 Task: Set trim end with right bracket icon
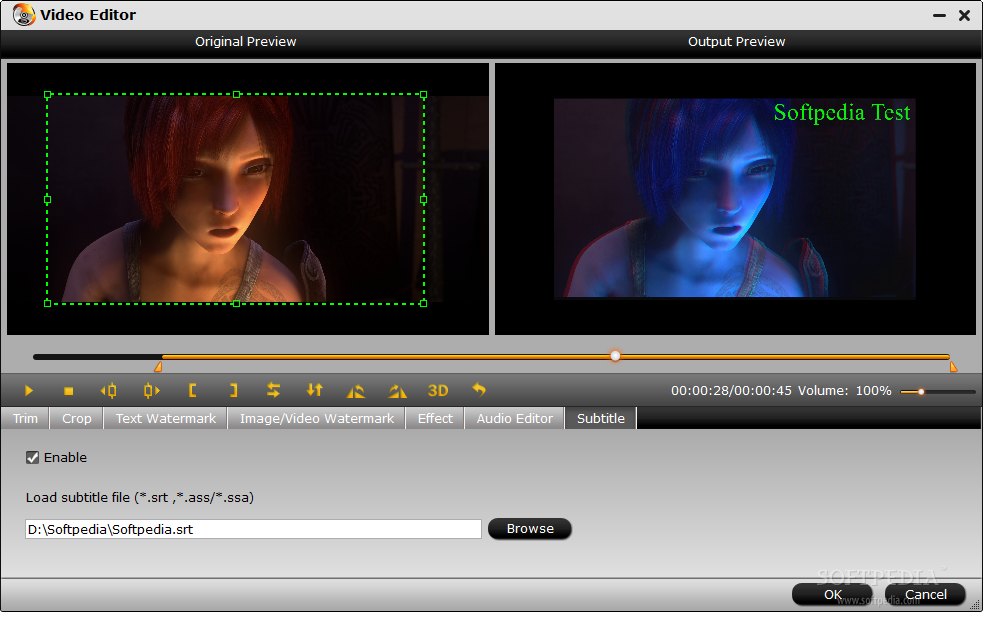pyautogui.click(x=233, y=391)
